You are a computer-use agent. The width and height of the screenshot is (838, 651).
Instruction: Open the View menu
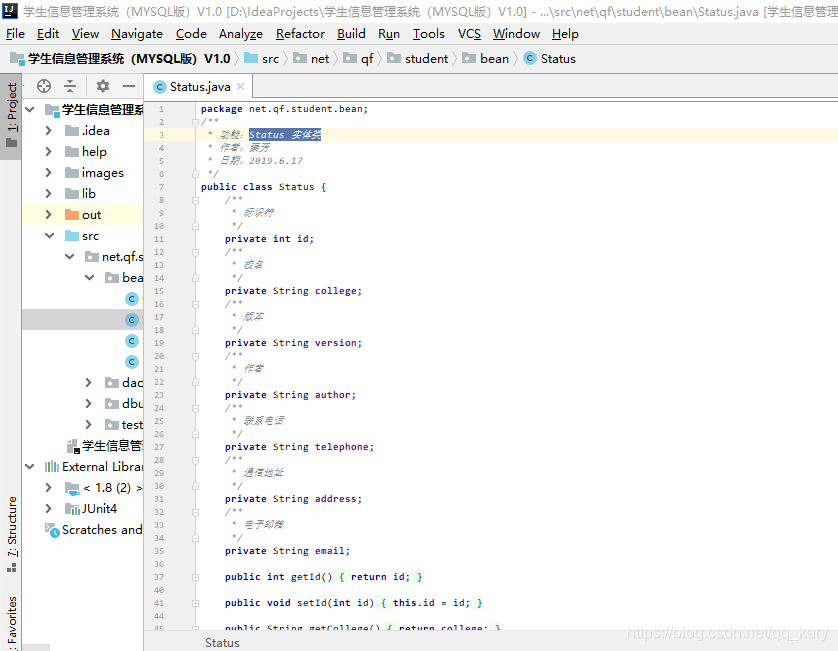tap(86, 34)
